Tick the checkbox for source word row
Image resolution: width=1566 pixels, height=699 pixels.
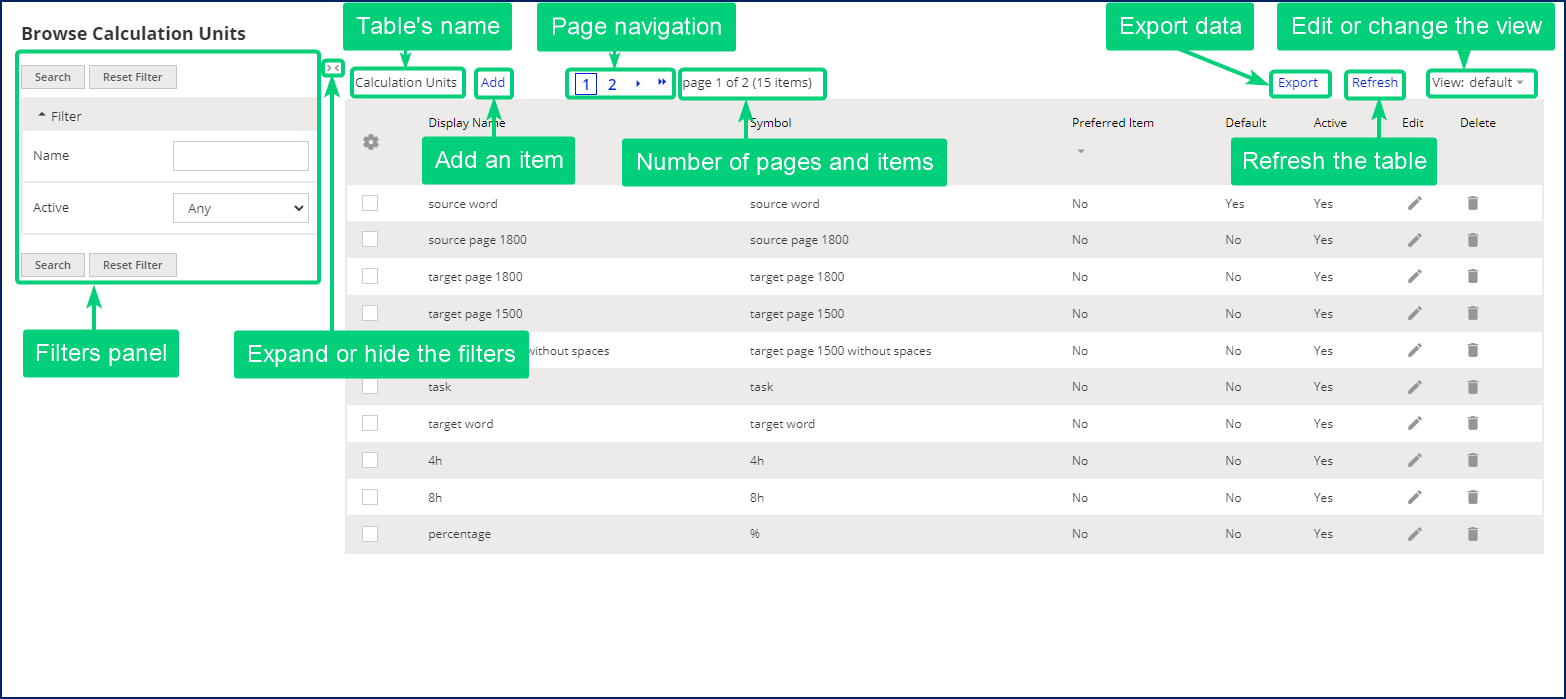click(x=370, y=203)
